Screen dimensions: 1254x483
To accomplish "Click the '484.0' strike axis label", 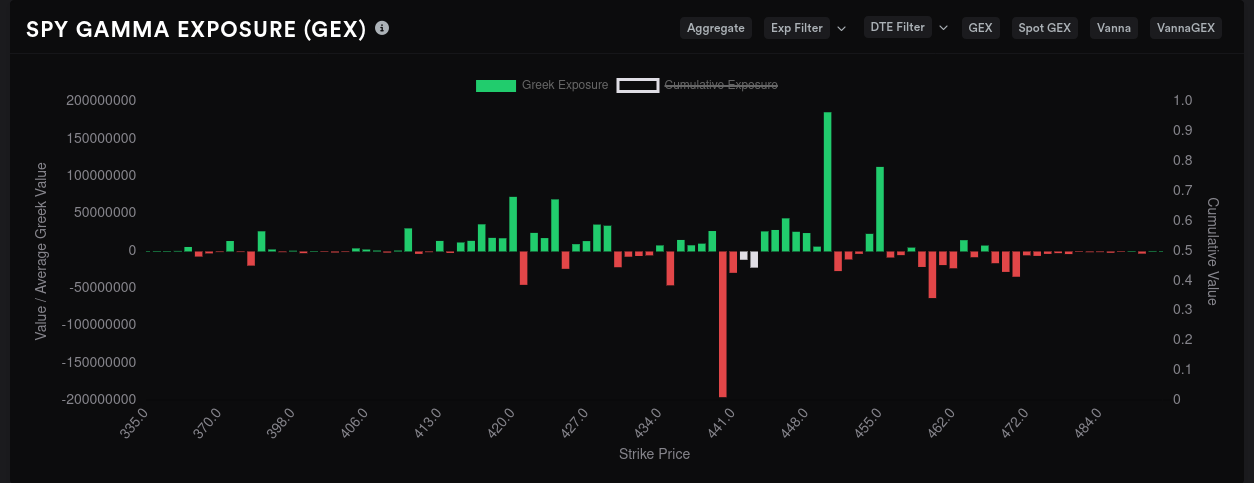I will (1087, 423).
